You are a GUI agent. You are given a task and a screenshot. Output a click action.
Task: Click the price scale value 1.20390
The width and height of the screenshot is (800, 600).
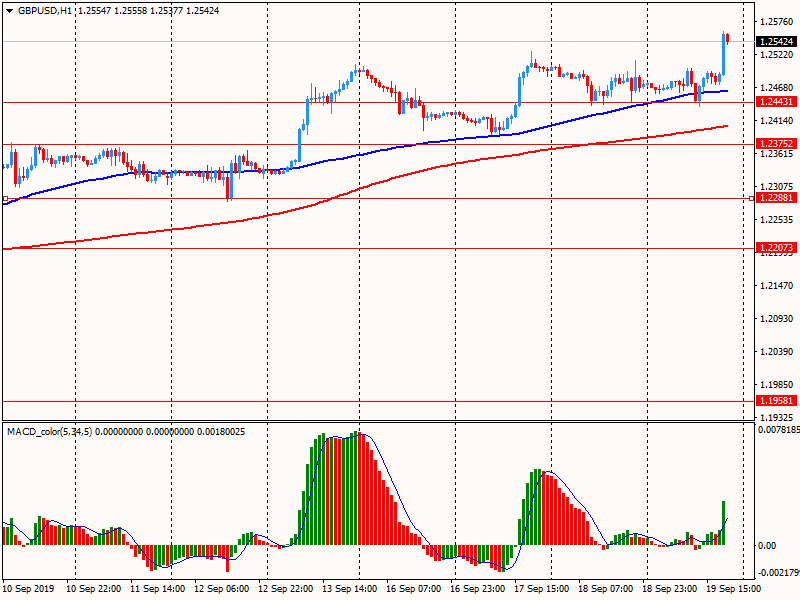pyautogui.click(x=777, y=352)
